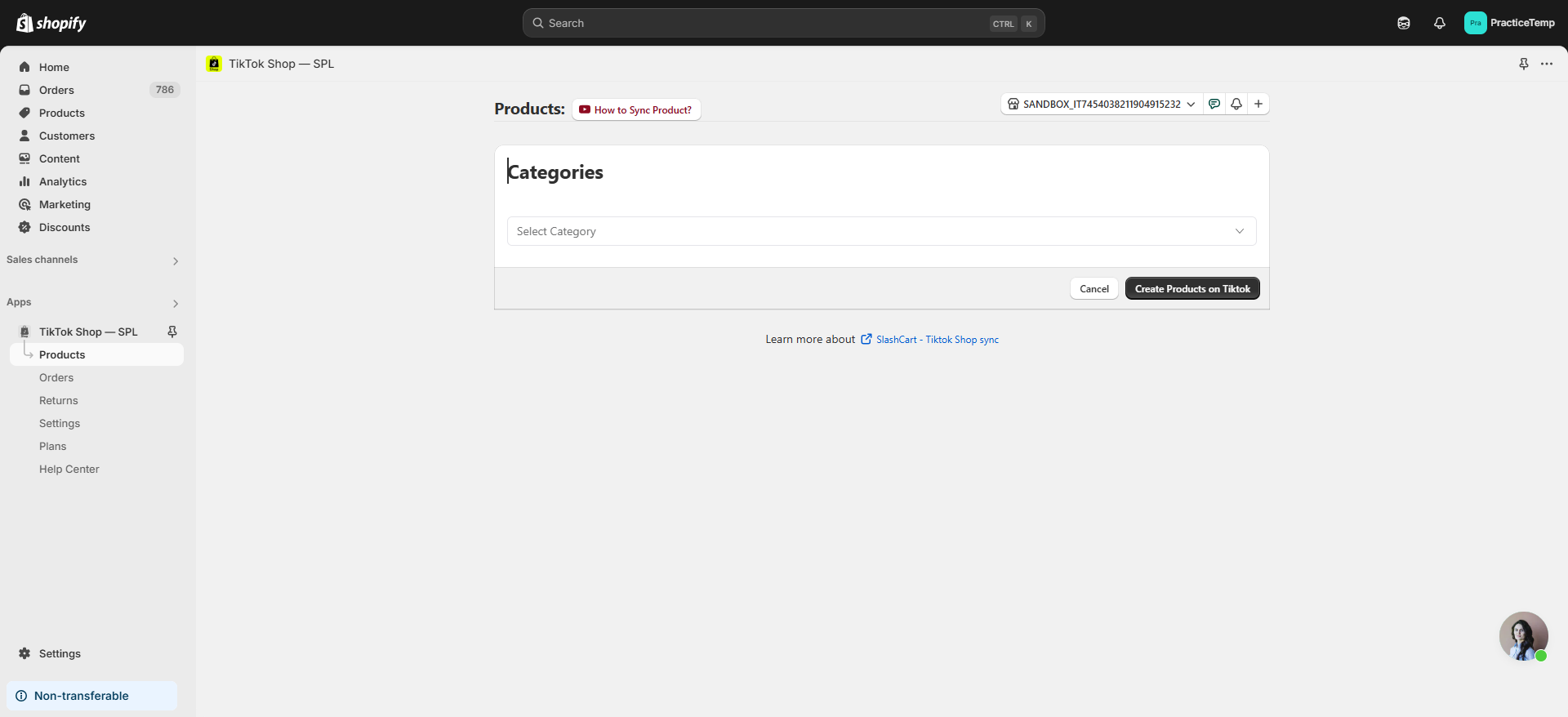The height and width of the screenshot is (717, 1568).
Task: Open the notifications bell in top bar
Action: click(x=1440, y=23)
